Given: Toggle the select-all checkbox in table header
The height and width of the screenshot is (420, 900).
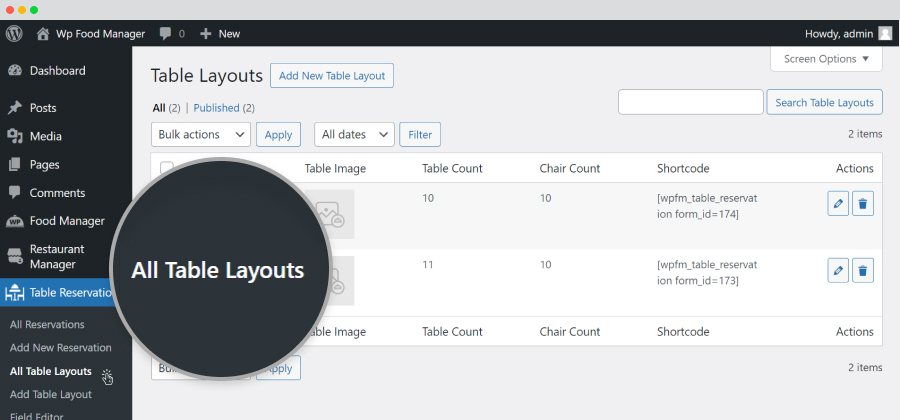Looking at the screenshot, I should pyautogui.click(x=166, y=168).
